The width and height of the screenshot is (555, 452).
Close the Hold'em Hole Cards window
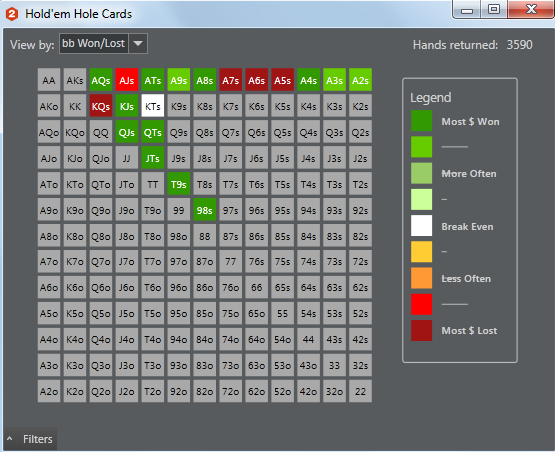click(x=531, y=9)
